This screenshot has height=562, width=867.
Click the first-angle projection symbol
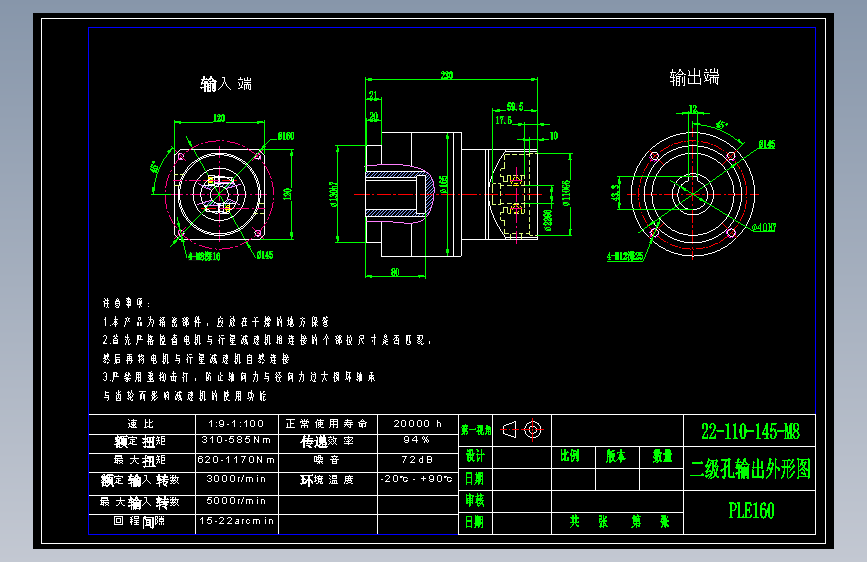522,429
